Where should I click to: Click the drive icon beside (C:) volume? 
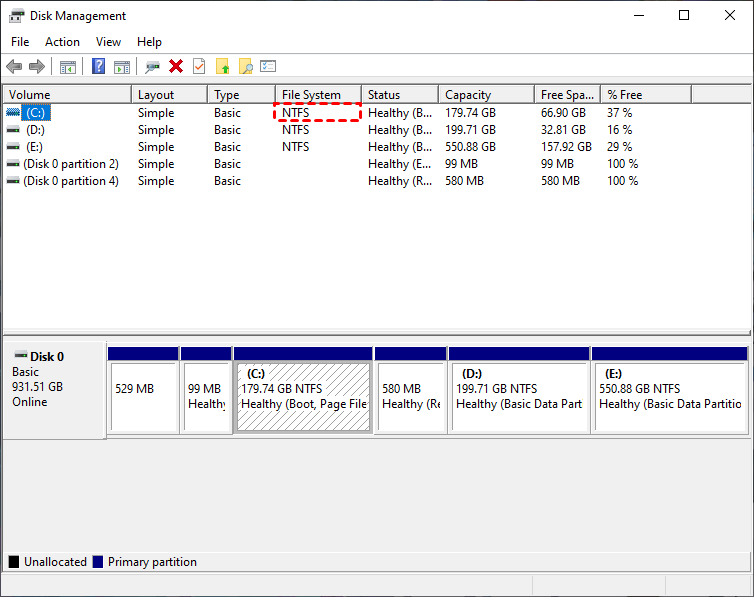pyautogui.click(x=13, y=112)
